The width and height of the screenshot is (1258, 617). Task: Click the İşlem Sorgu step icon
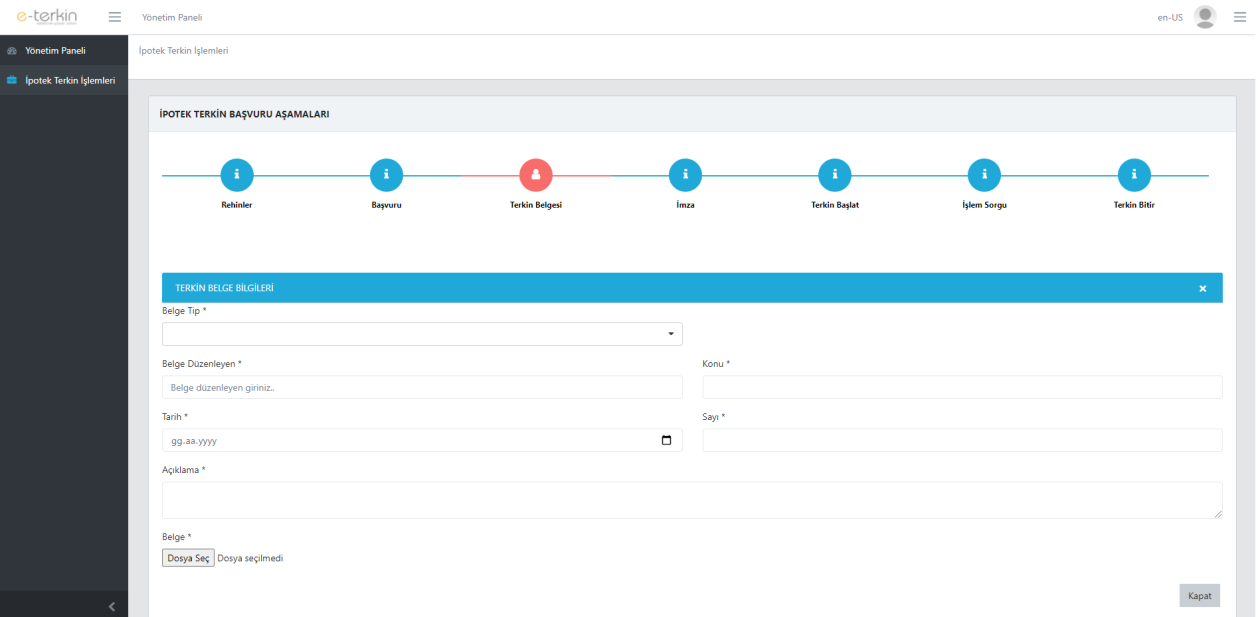point(984,175)
